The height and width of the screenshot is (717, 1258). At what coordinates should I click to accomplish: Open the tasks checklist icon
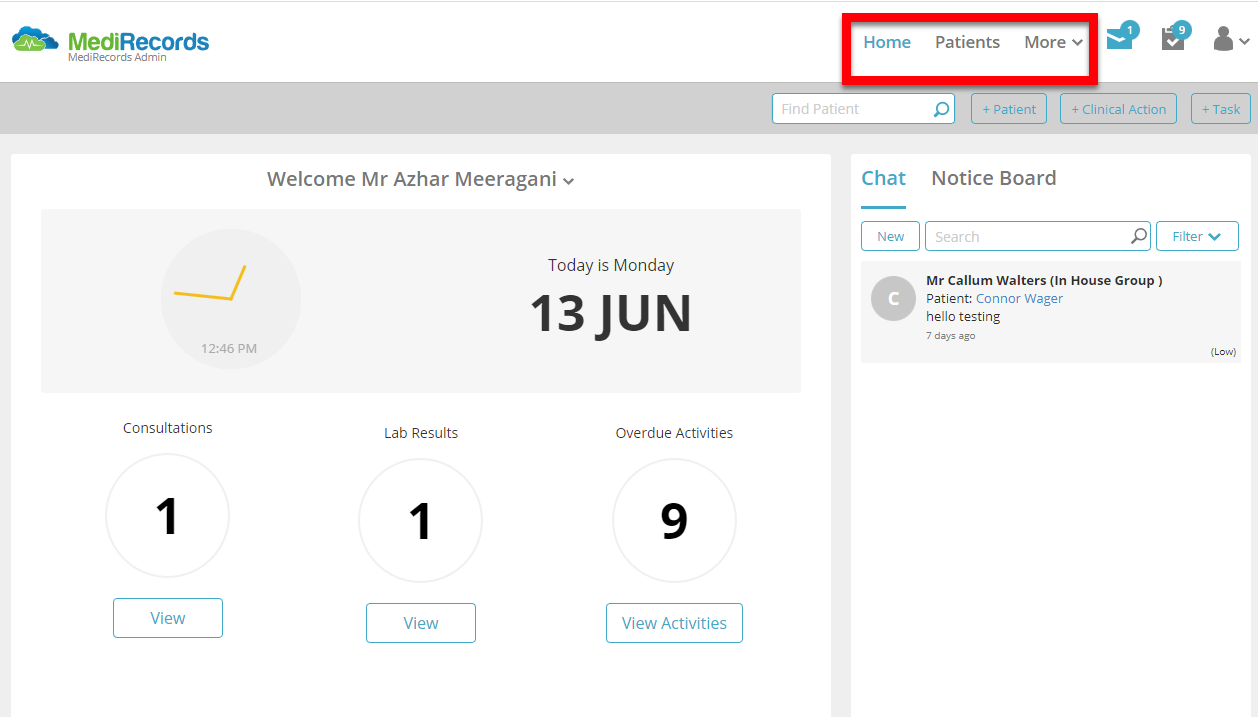(1173, 39)
